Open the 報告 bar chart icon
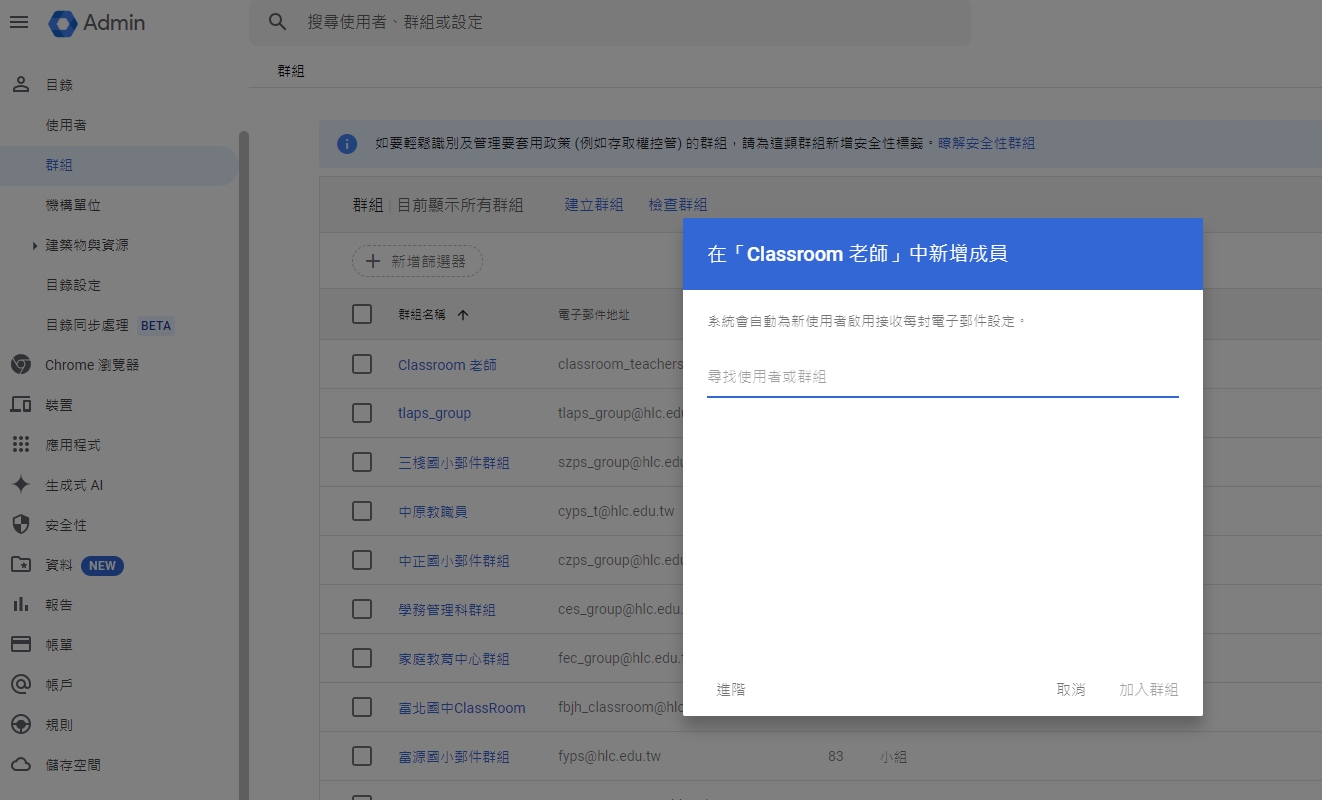1322x800 pixels. tap(20, 605)
